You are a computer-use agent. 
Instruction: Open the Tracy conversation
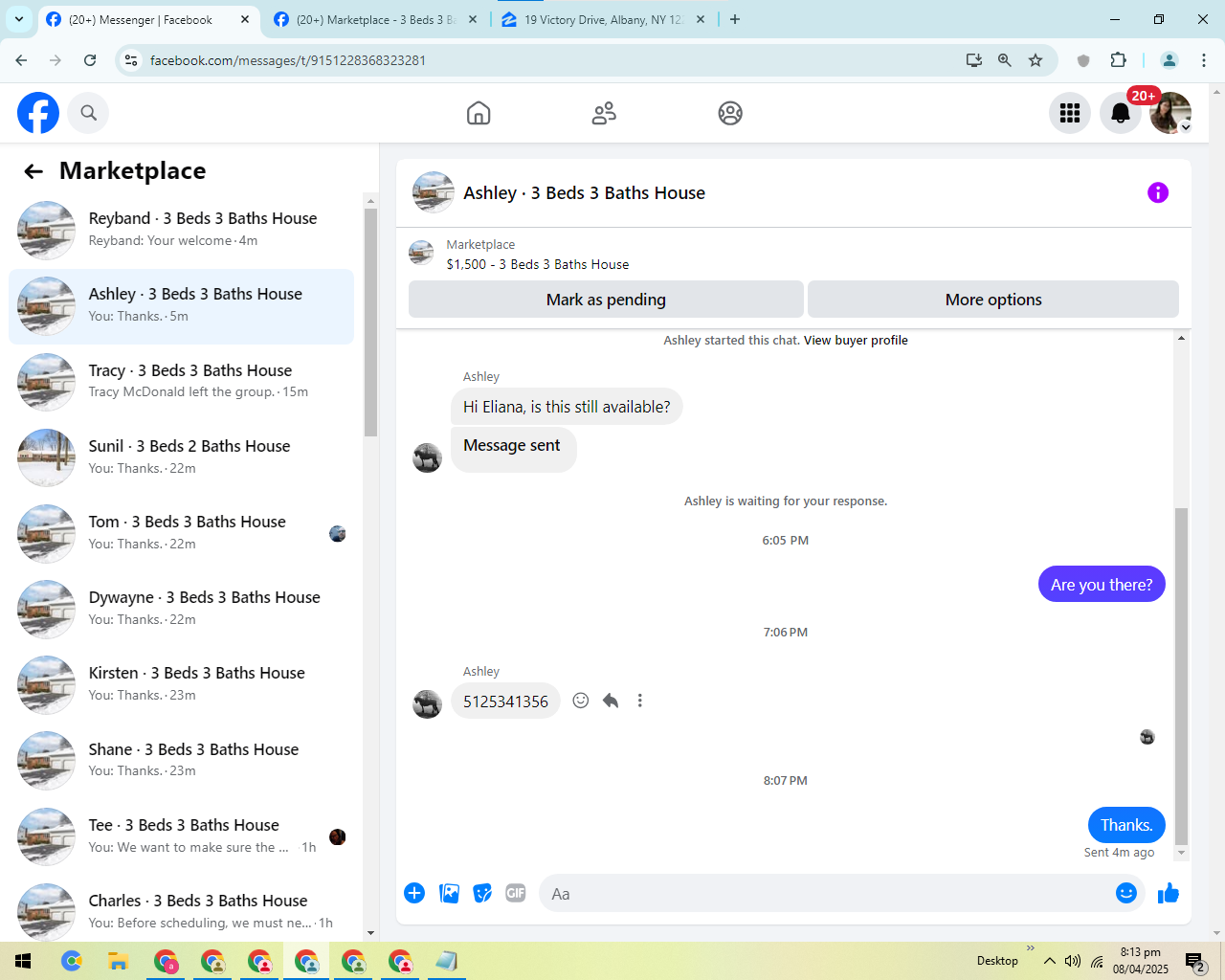pyautogui.click(x=182, y=382)
